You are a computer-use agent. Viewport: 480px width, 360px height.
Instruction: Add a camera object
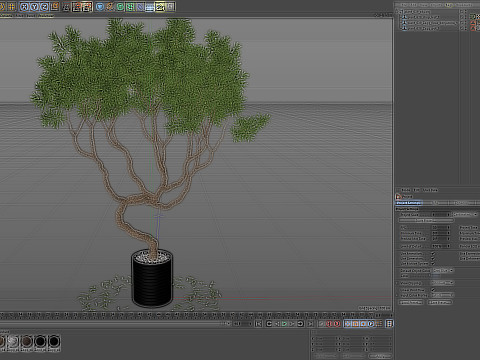tap(160, 7)
